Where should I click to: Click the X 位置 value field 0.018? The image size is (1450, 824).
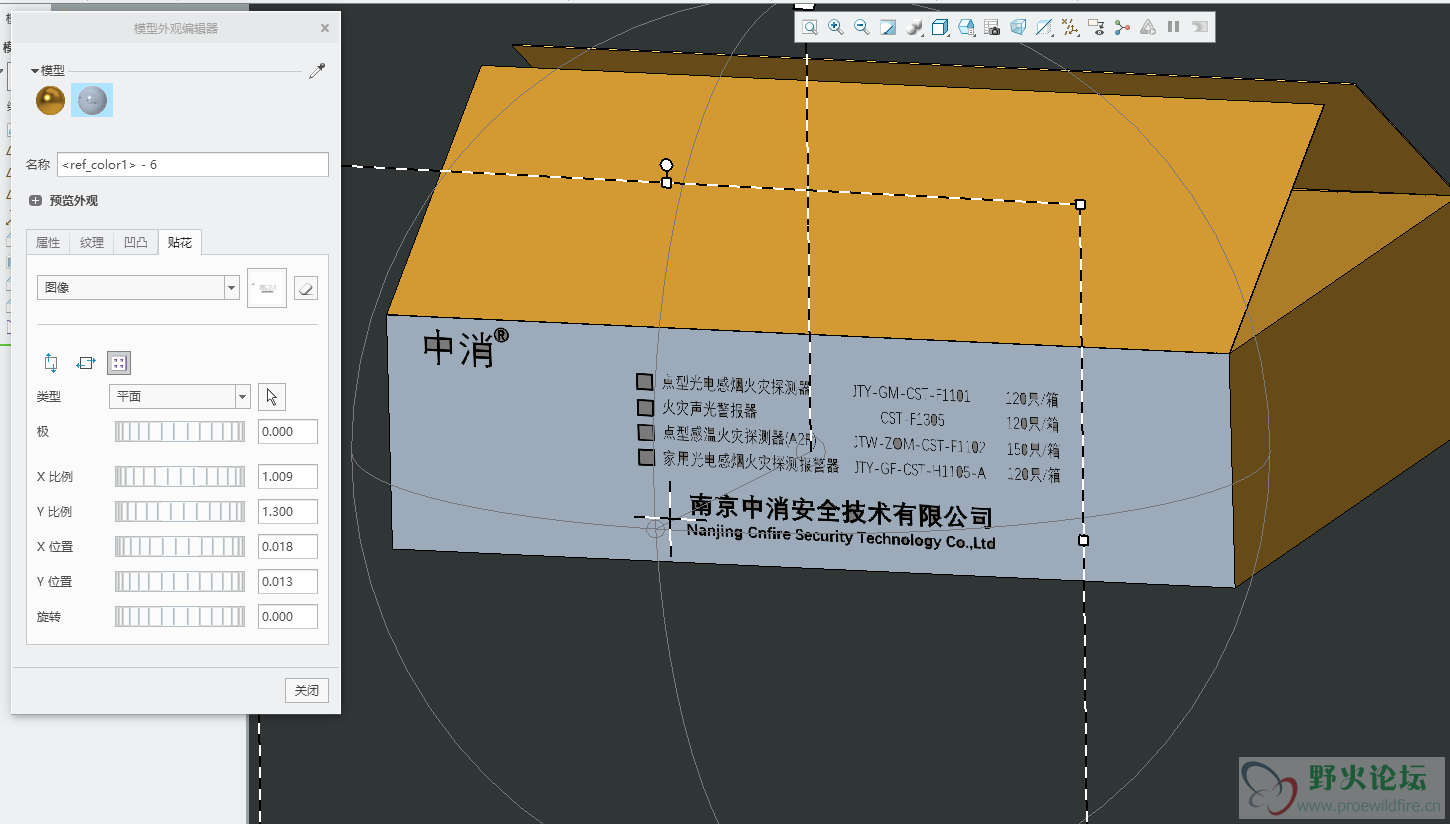pyautogui.click(x=288, y=547)
